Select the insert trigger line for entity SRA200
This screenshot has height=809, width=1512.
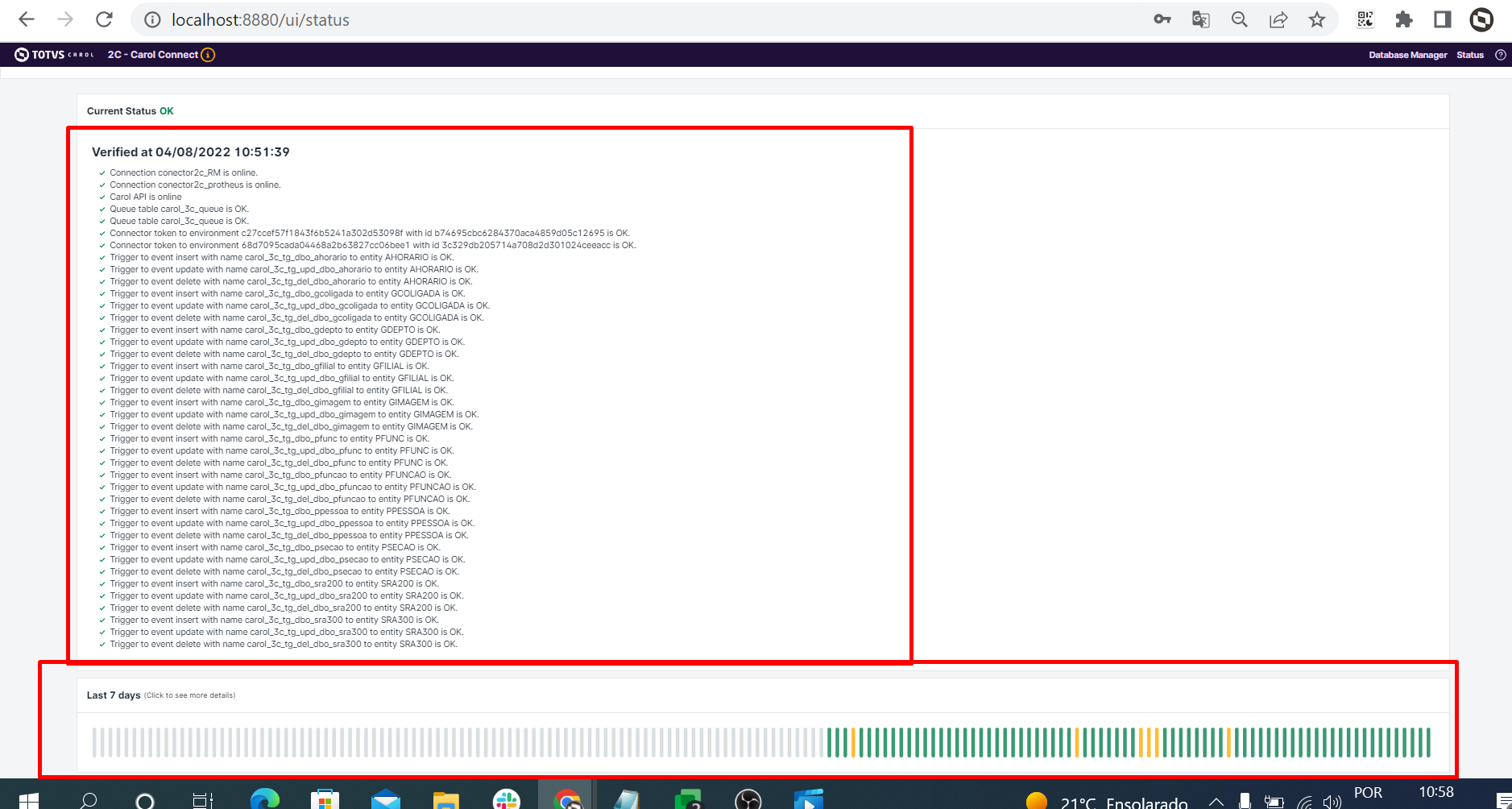275,583
